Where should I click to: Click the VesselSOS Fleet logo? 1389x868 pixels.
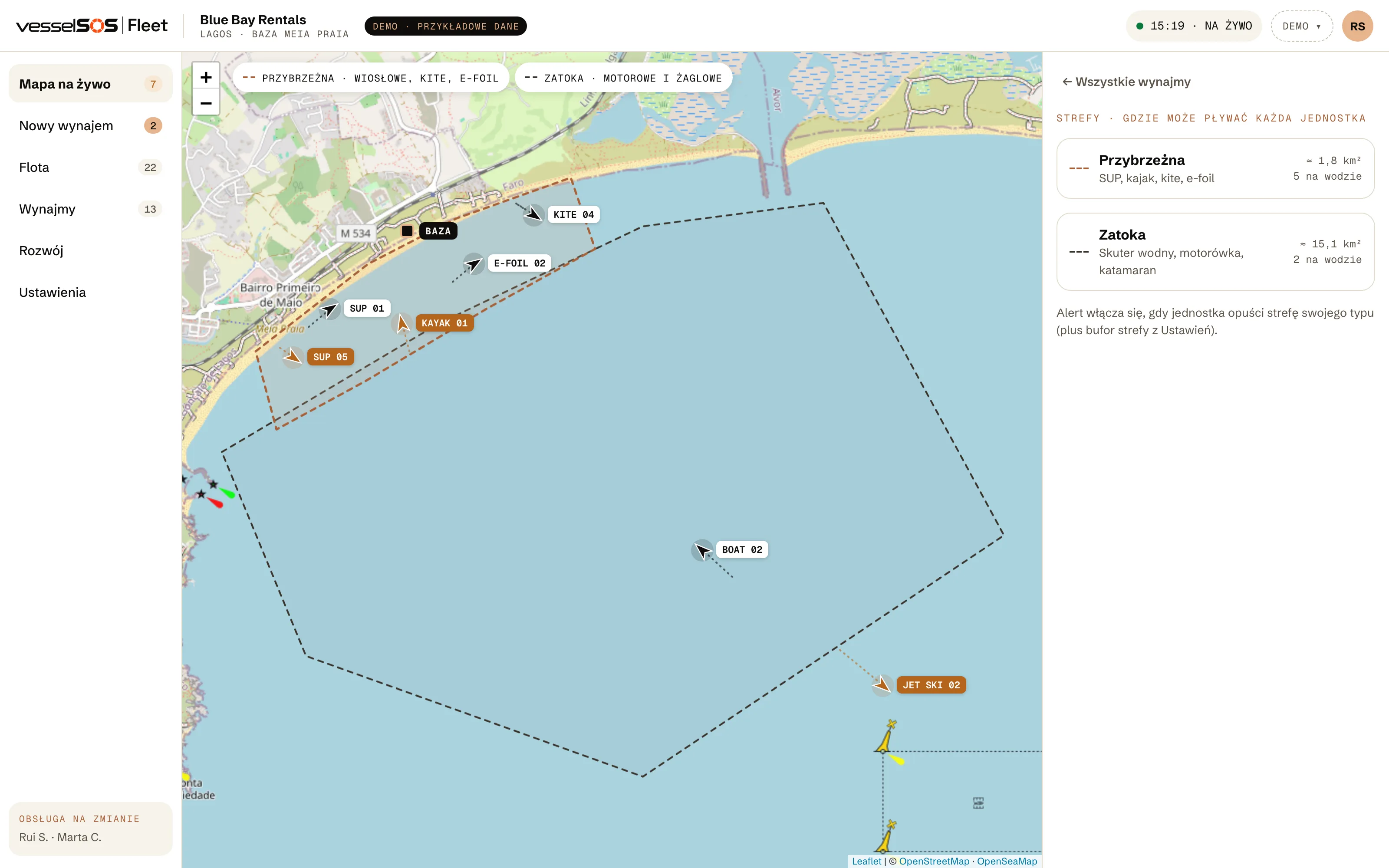point(92,25)
